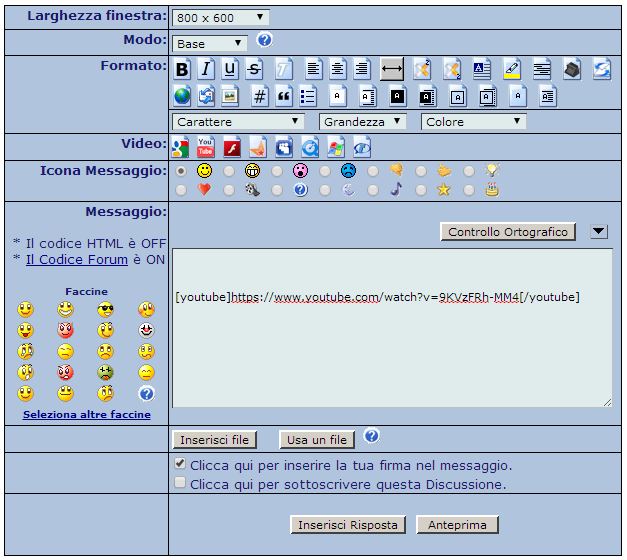Select the yellow smiley message icon
The width and height of the screenshot is (627, 560).
[x=181, y=171]
